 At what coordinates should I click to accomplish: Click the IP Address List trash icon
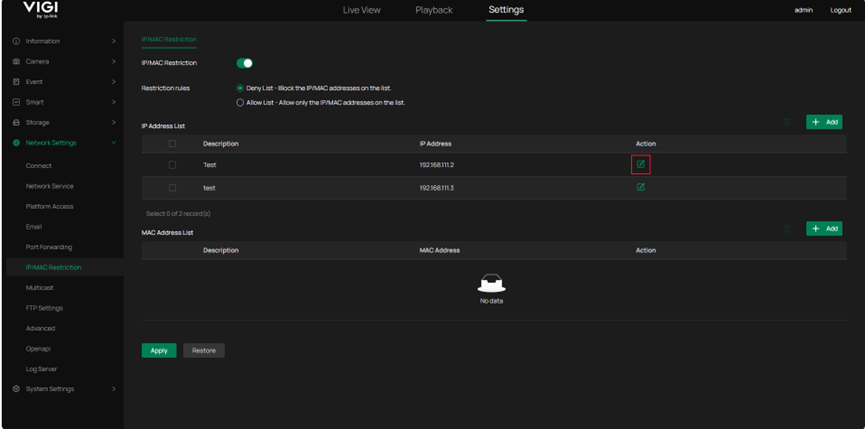point(787,122)
